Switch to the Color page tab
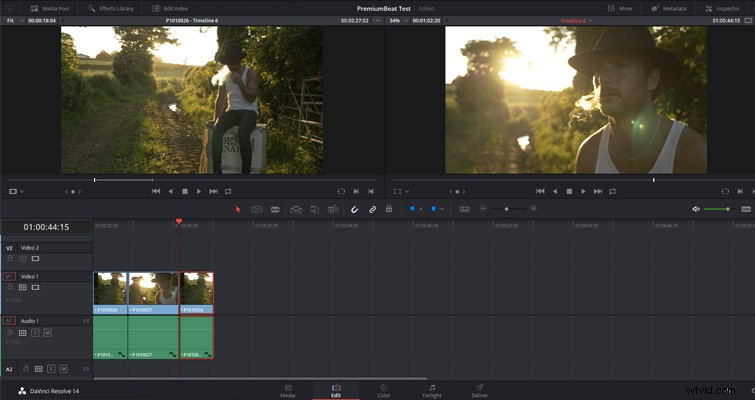755x400 pixels. (x=384, y=391)
